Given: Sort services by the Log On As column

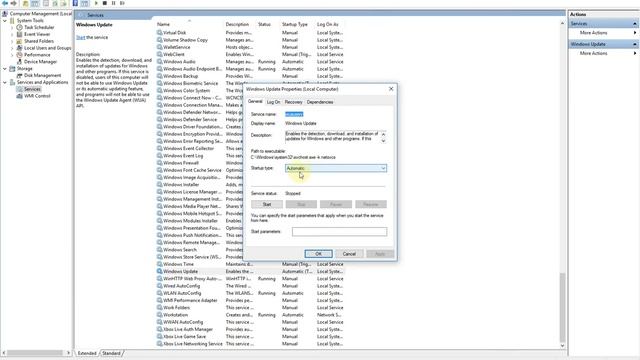Looking at the screenshot, I should 330,24.
